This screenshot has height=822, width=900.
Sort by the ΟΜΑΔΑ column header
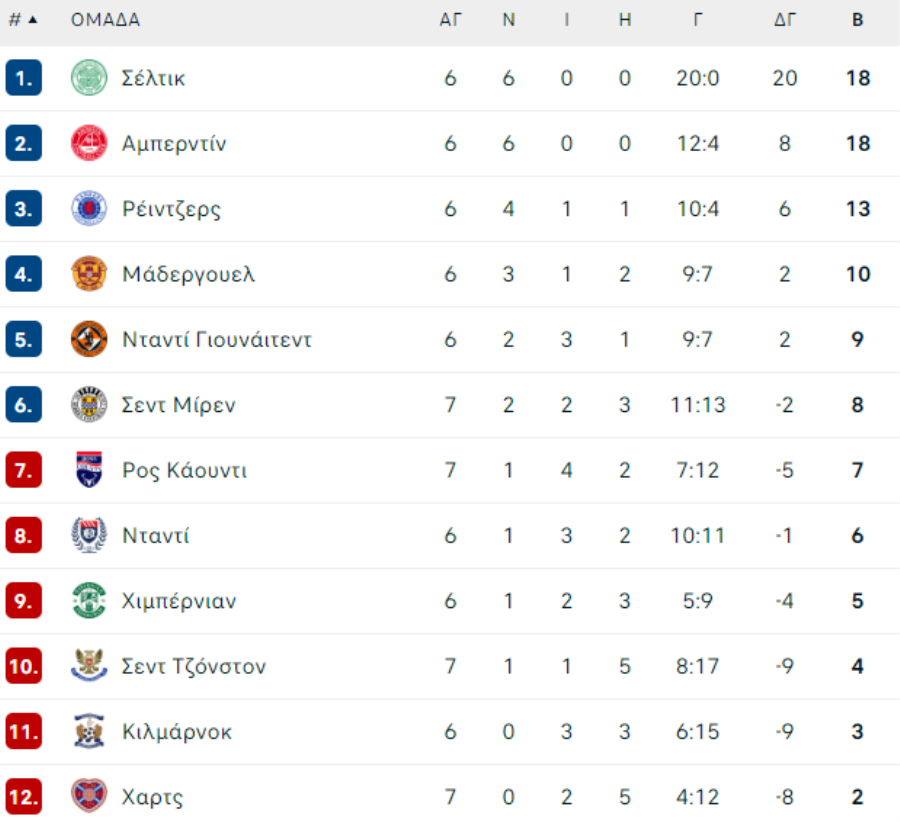pos(105,20)
